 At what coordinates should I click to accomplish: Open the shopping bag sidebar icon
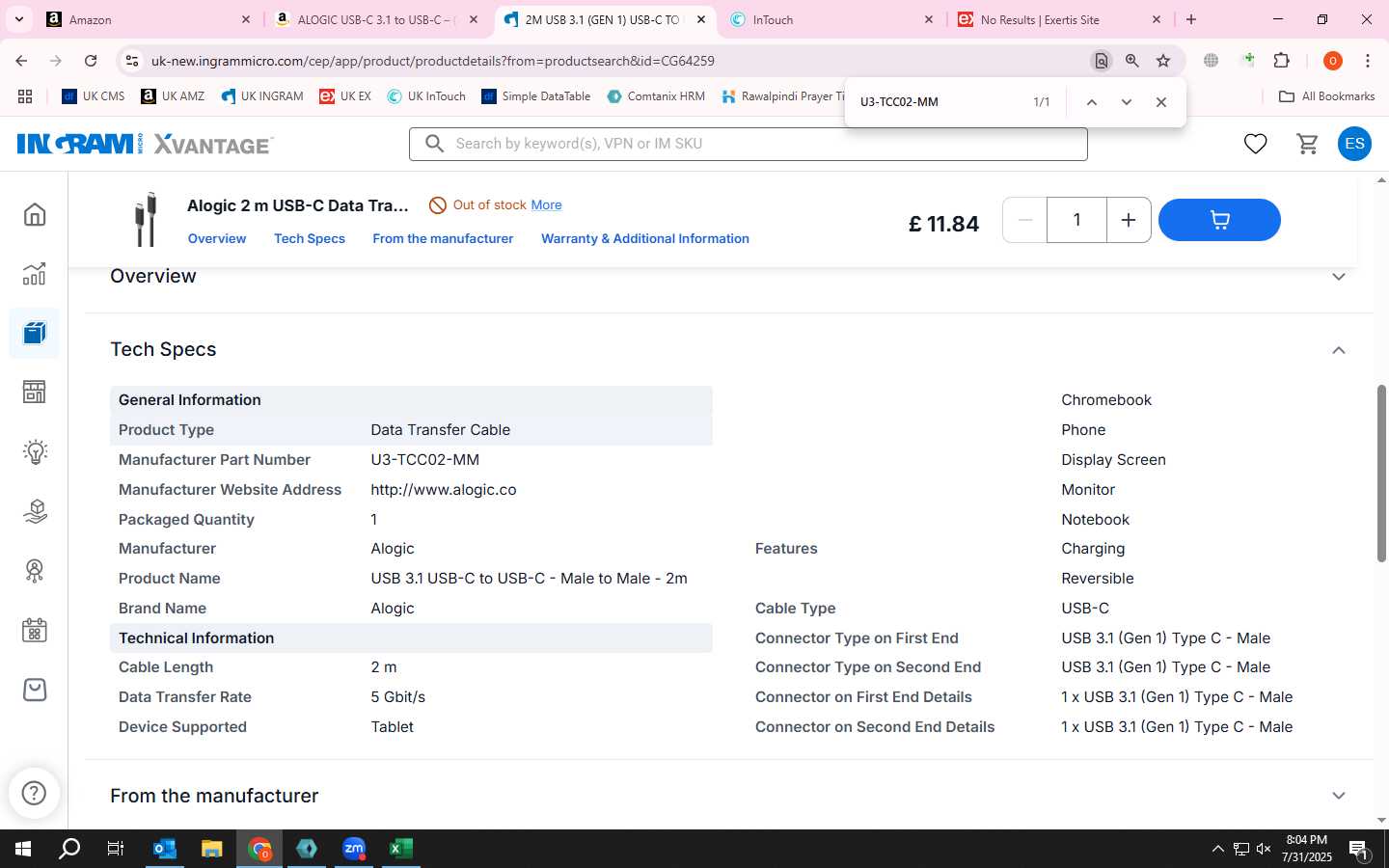pyautogui.click(x=35, y=691)
